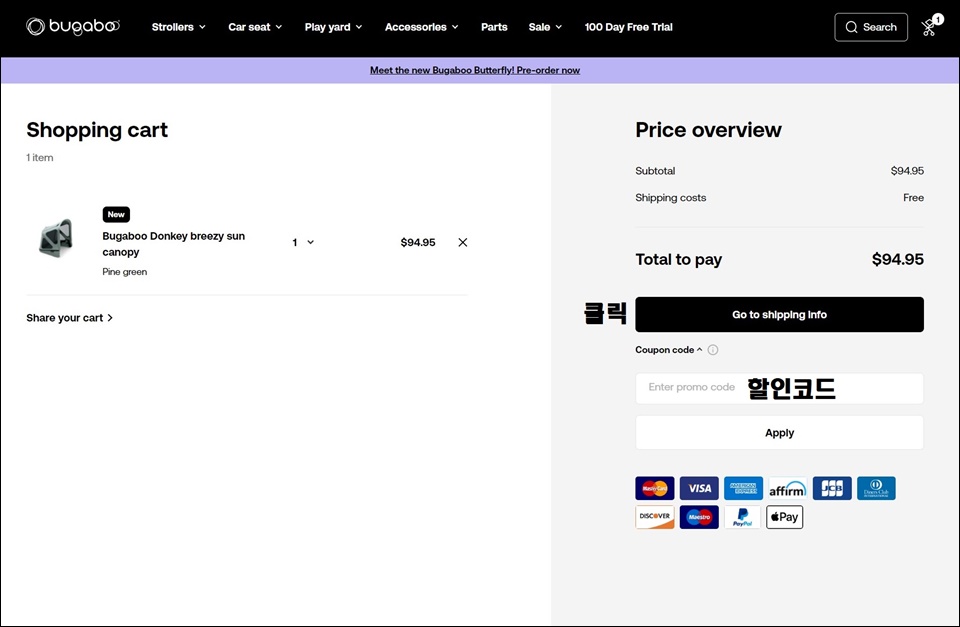The width and height of the screenshot is (960, 627).
Task: Select the American Express payment icon
Action: coord(743,488)
